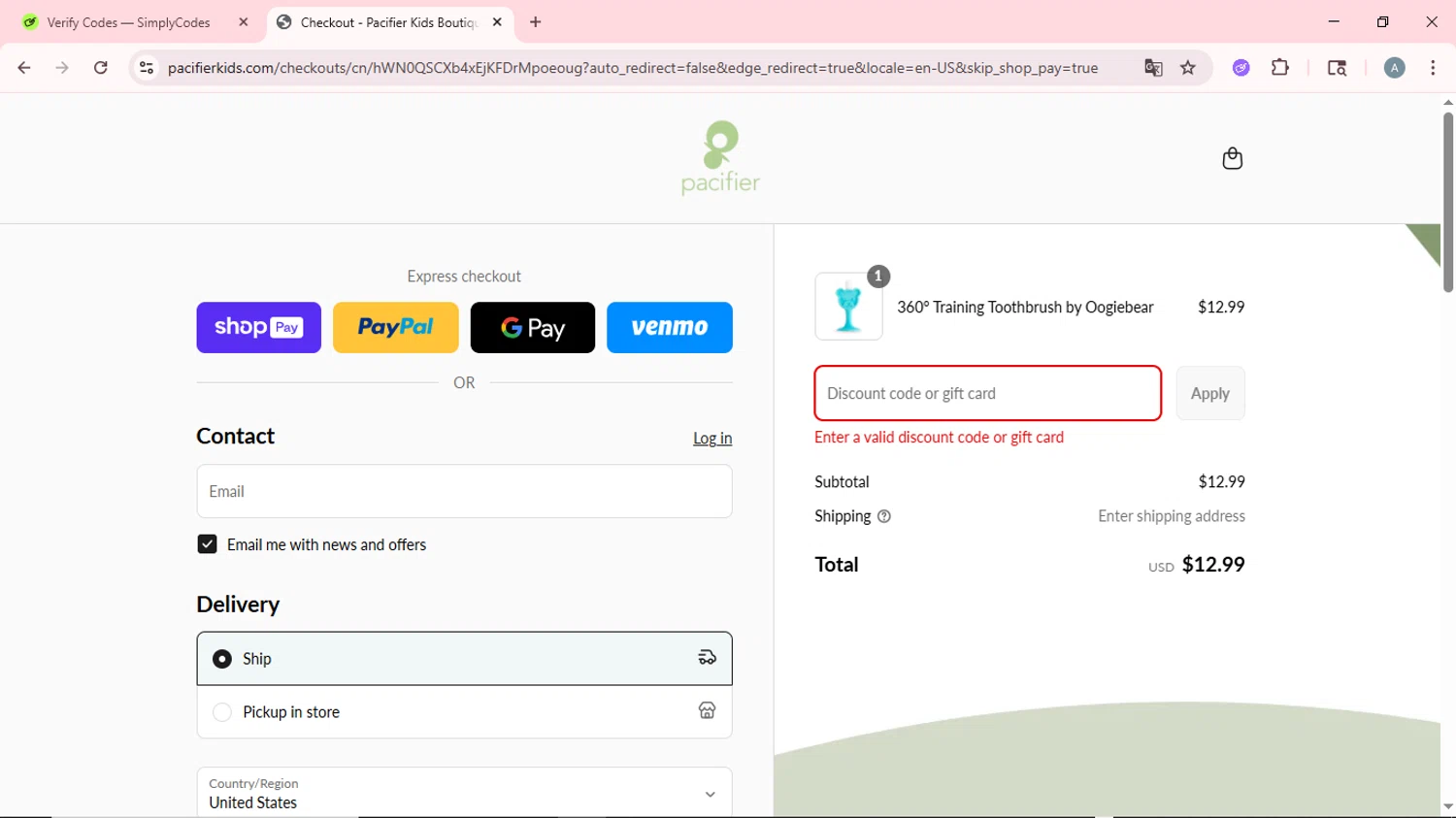Screen dimensions: 1456x818
Task: Go back to previous page
Action: click(x=24, y=68)
